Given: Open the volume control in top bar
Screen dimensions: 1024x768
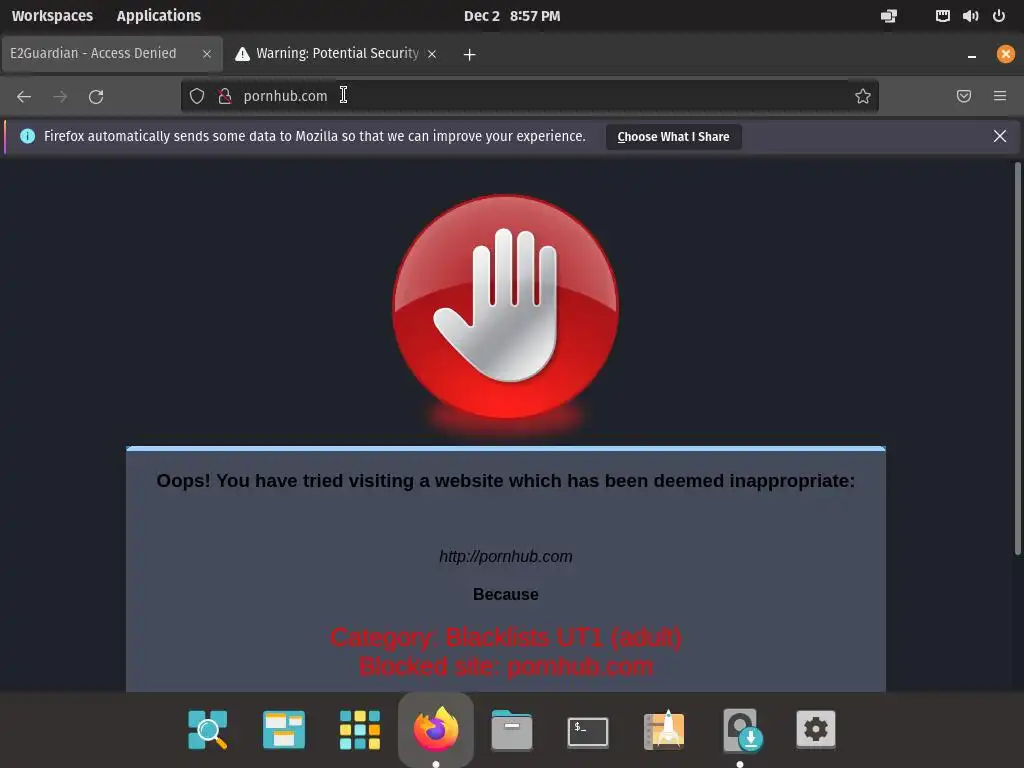Looking at the screenshot, I should coord(970,16).
